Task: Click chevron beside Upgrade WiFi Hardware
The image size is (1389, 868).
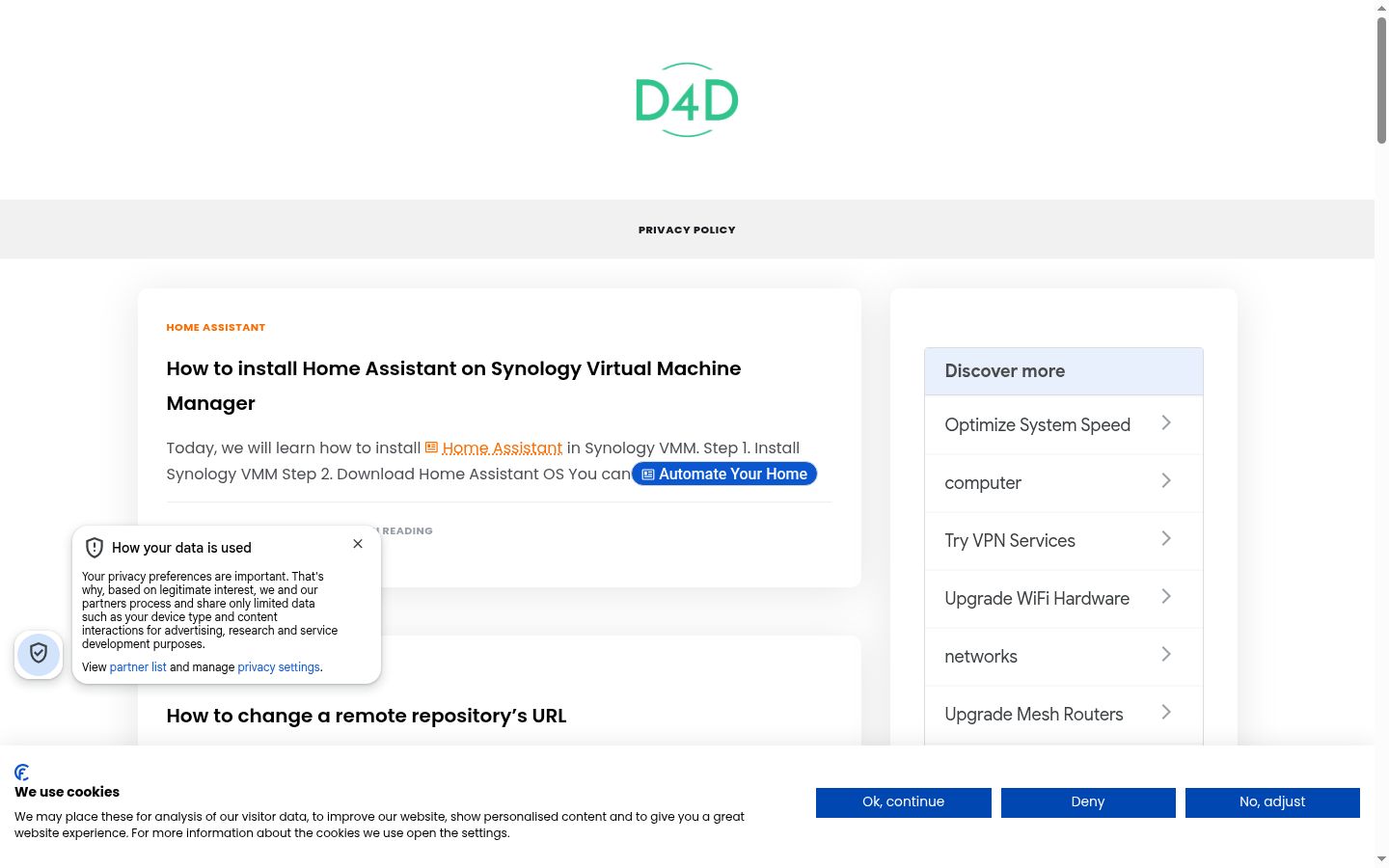Action: pyautogui.click(x=1166, y=597)
